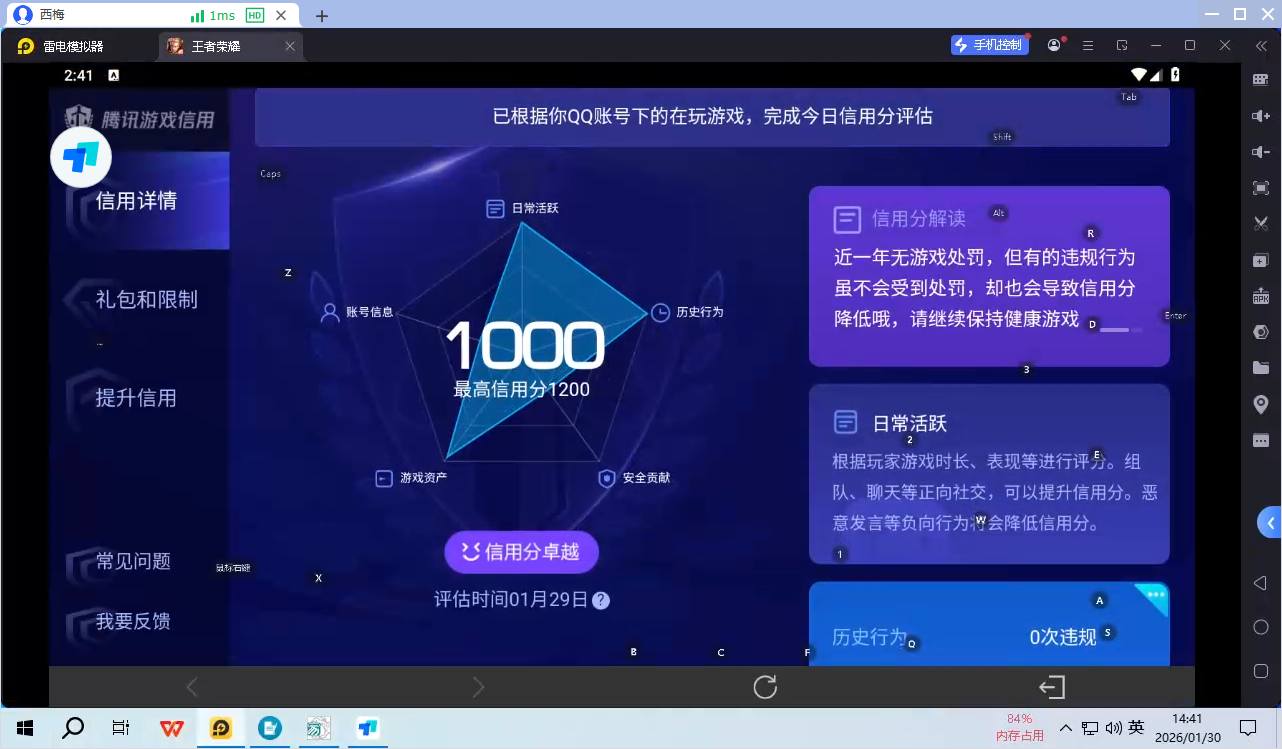
Task: Open the hamburger menu in the emulator toolbar
Action: (x=1086, y=45)
